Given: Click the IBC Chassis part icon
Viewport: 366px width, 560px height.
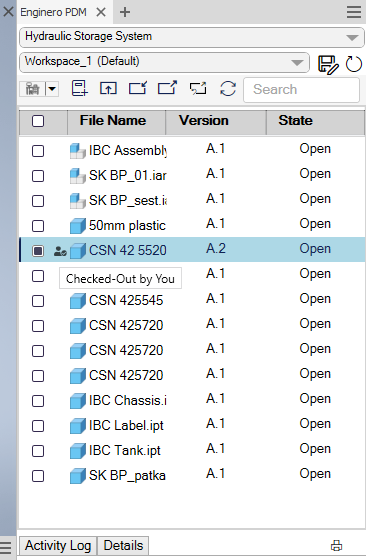Looking at the screenshot, I should (x=77, y=401).
